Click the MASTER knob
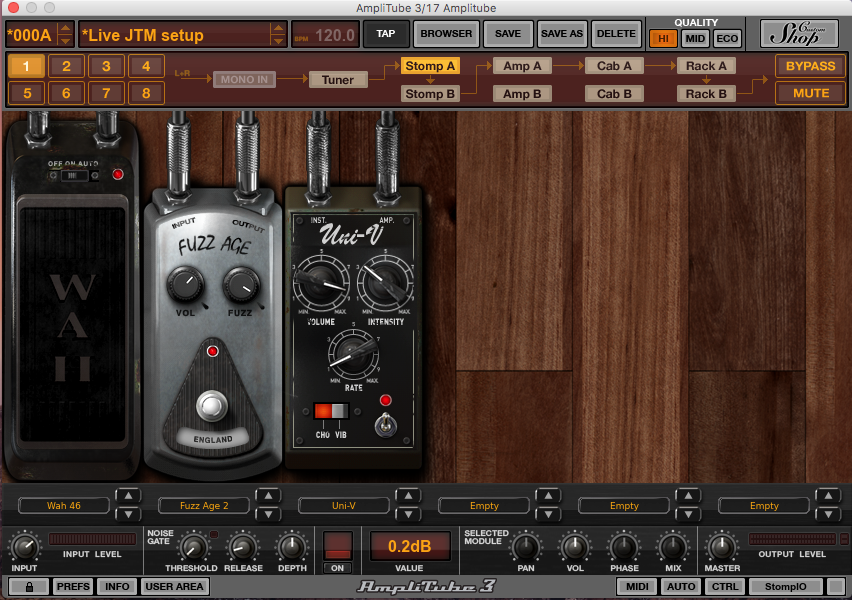 click(x=722, y=547)
